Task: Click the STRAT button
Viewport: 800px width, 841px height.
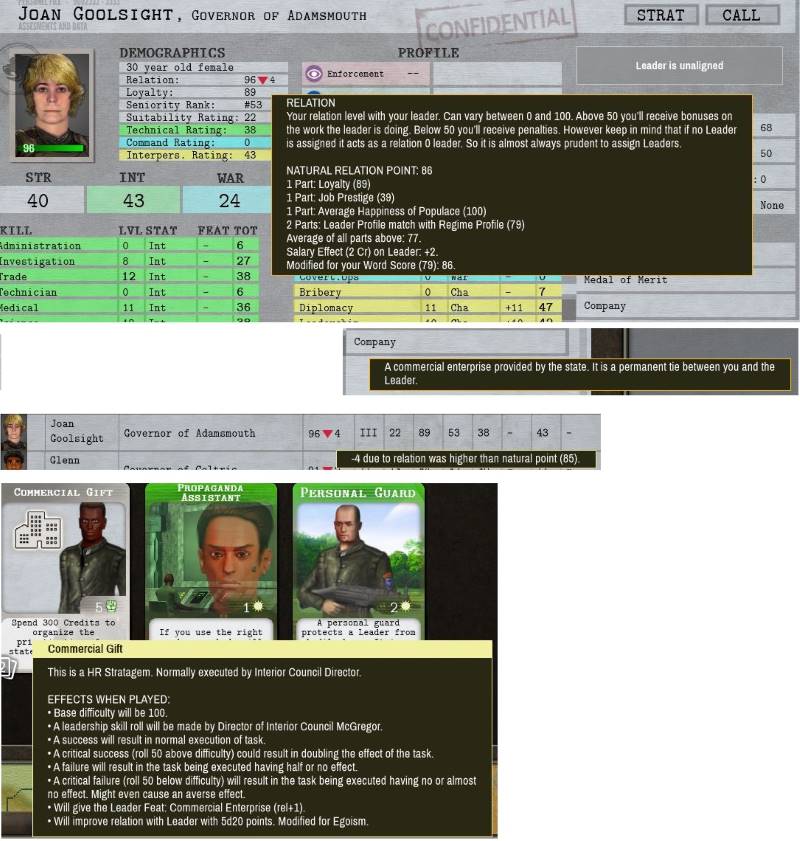Action: pyautogui.click(x=661, y=15)
